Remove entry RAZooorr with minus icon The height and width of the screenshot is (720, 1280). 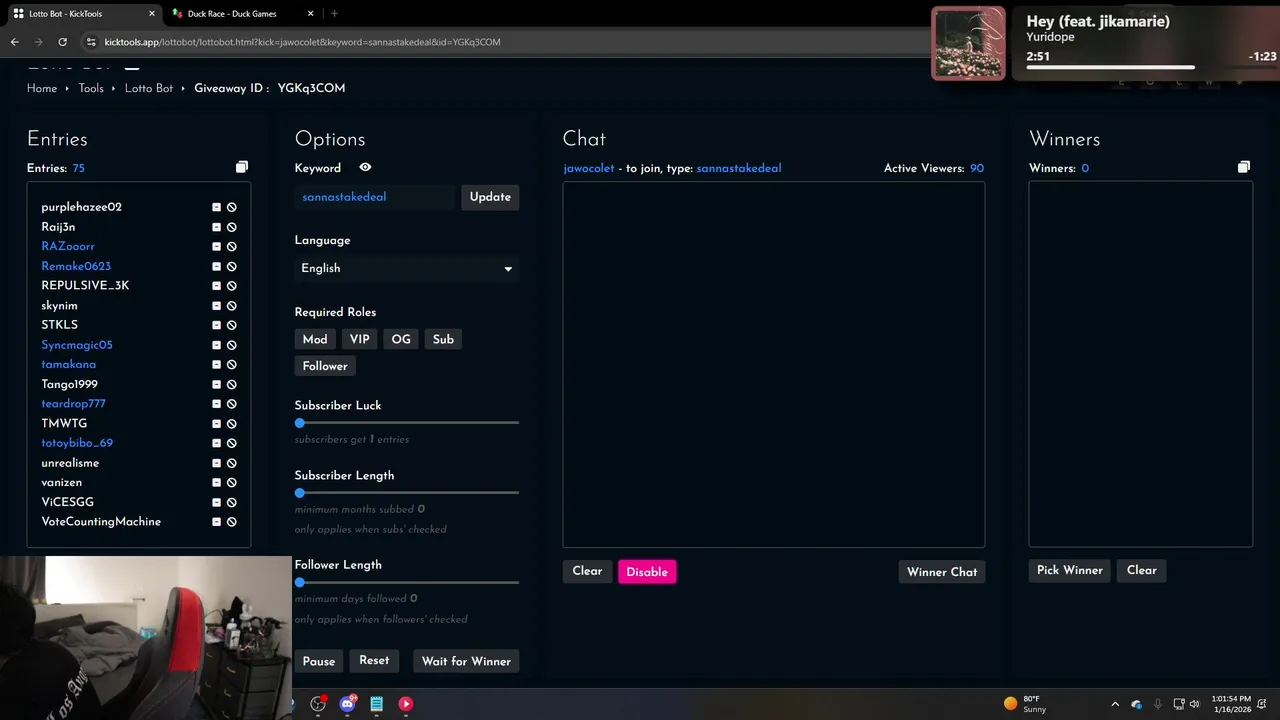(x=216, y=246)
